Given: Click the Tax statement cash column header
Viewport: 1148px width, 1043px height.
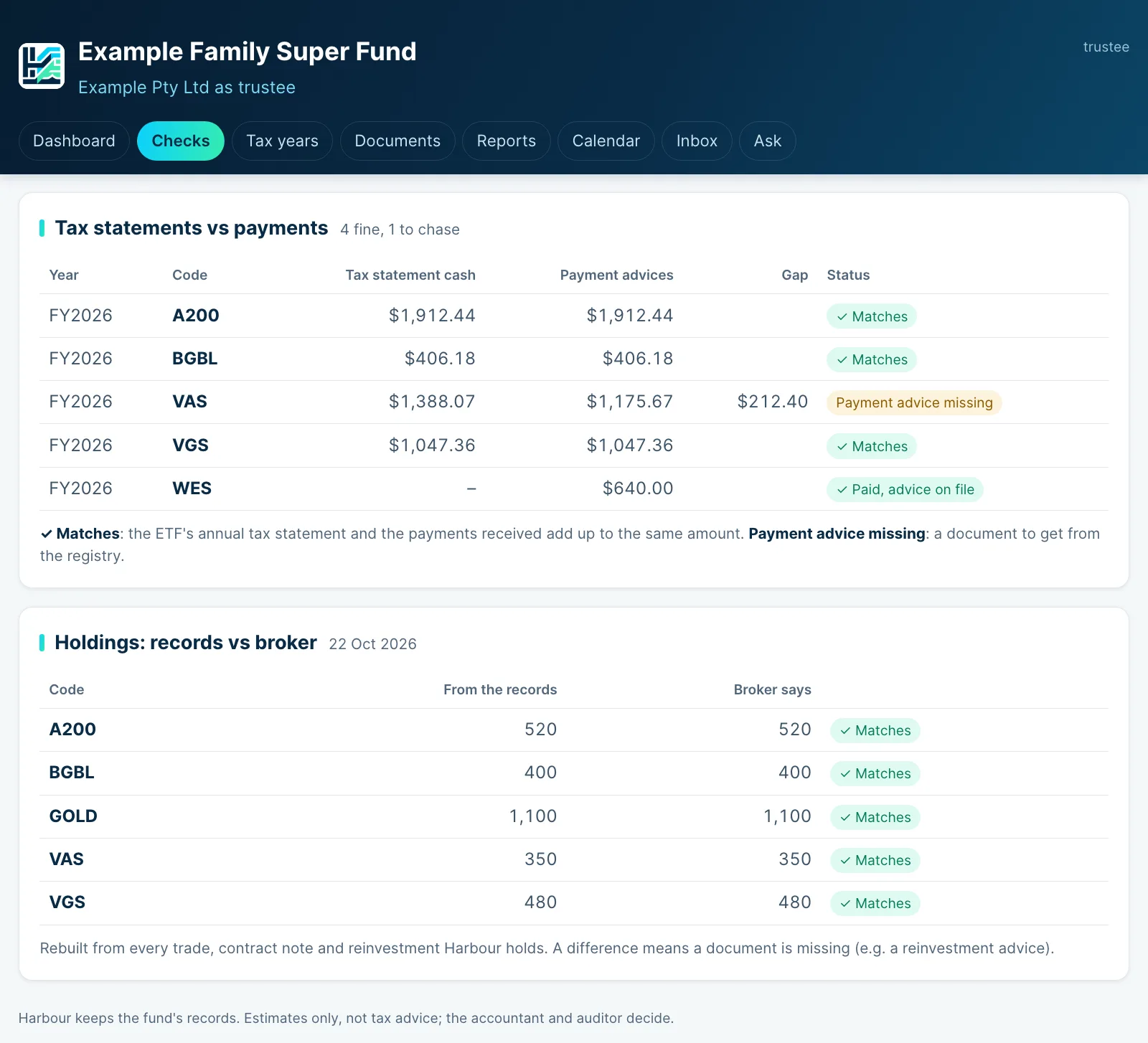Looking at the screenshot, I should (410, 275).
